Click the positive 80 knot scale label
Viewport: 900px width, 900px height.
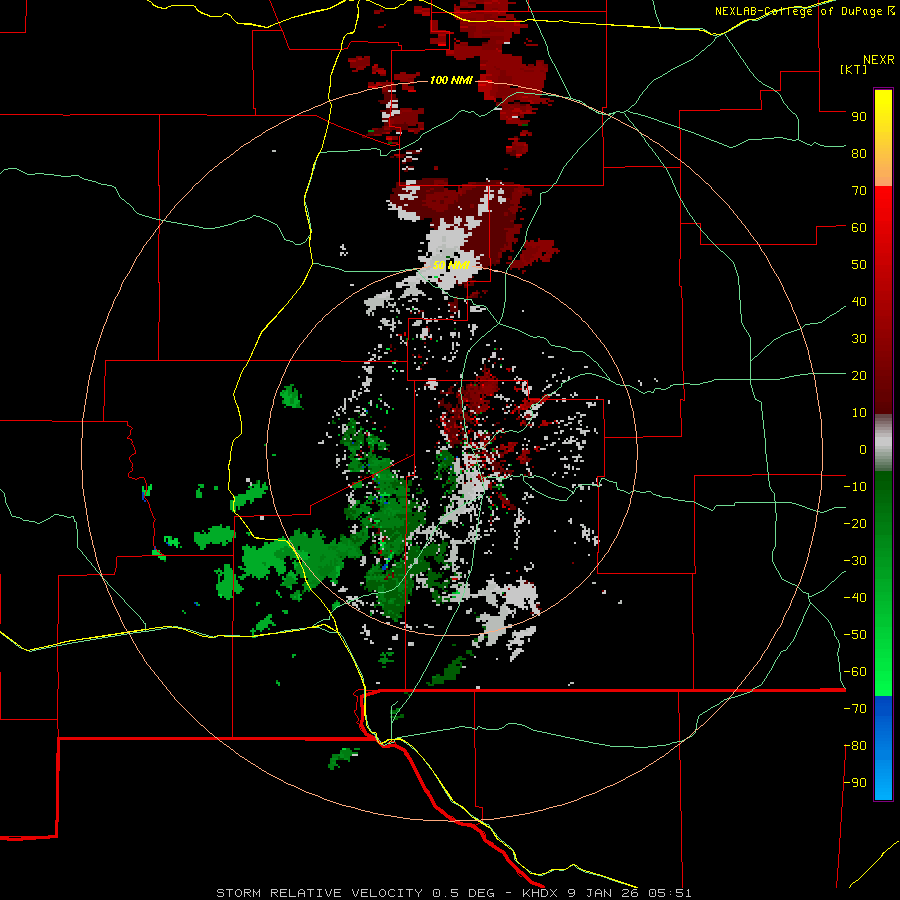[x=859, y=153]
